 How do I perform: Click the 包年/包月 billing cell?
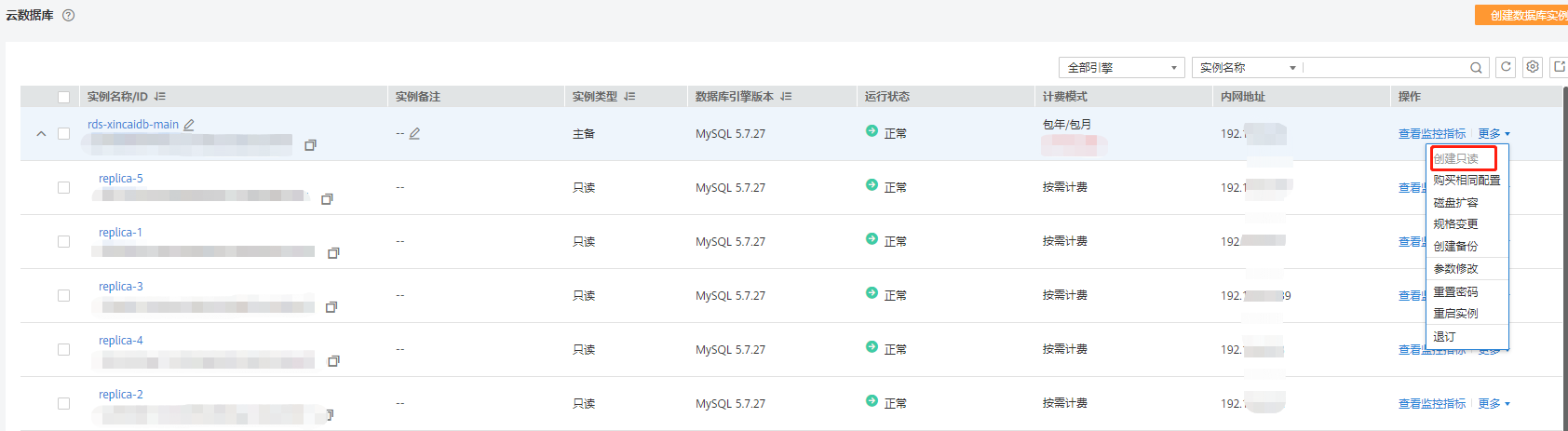coord(1067,125)
